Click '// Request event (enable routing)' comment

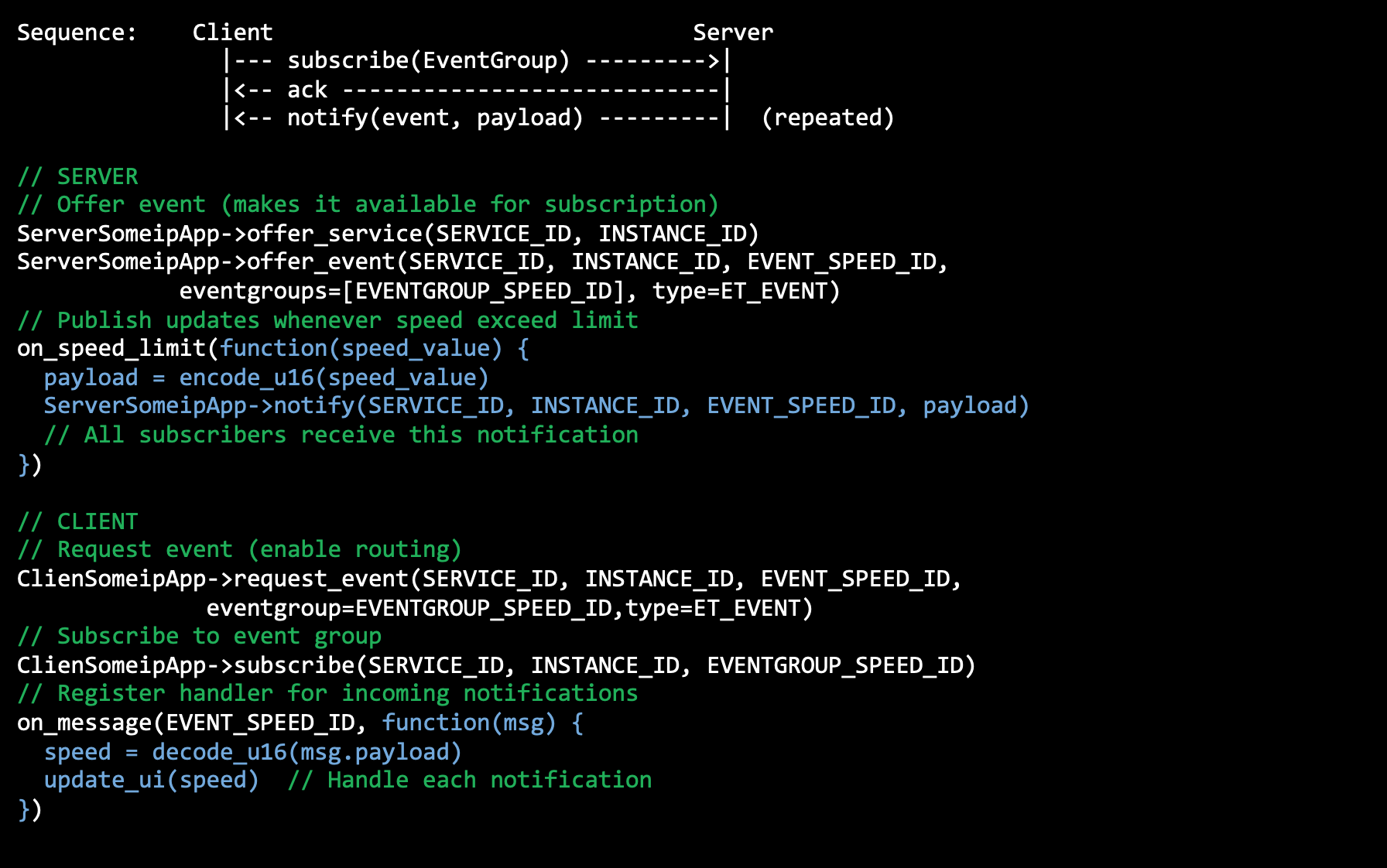coord(239,550)
